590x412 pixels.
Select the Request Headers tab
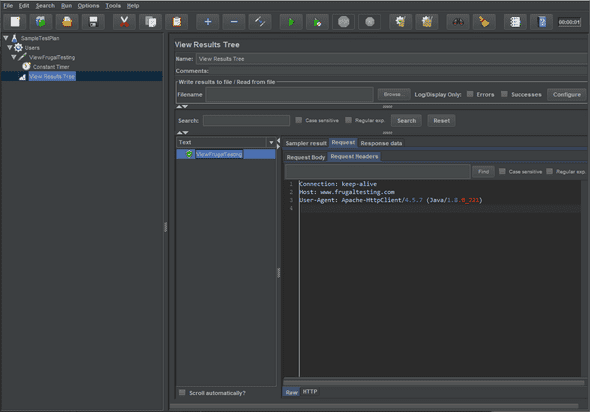[x=354, y=157]
